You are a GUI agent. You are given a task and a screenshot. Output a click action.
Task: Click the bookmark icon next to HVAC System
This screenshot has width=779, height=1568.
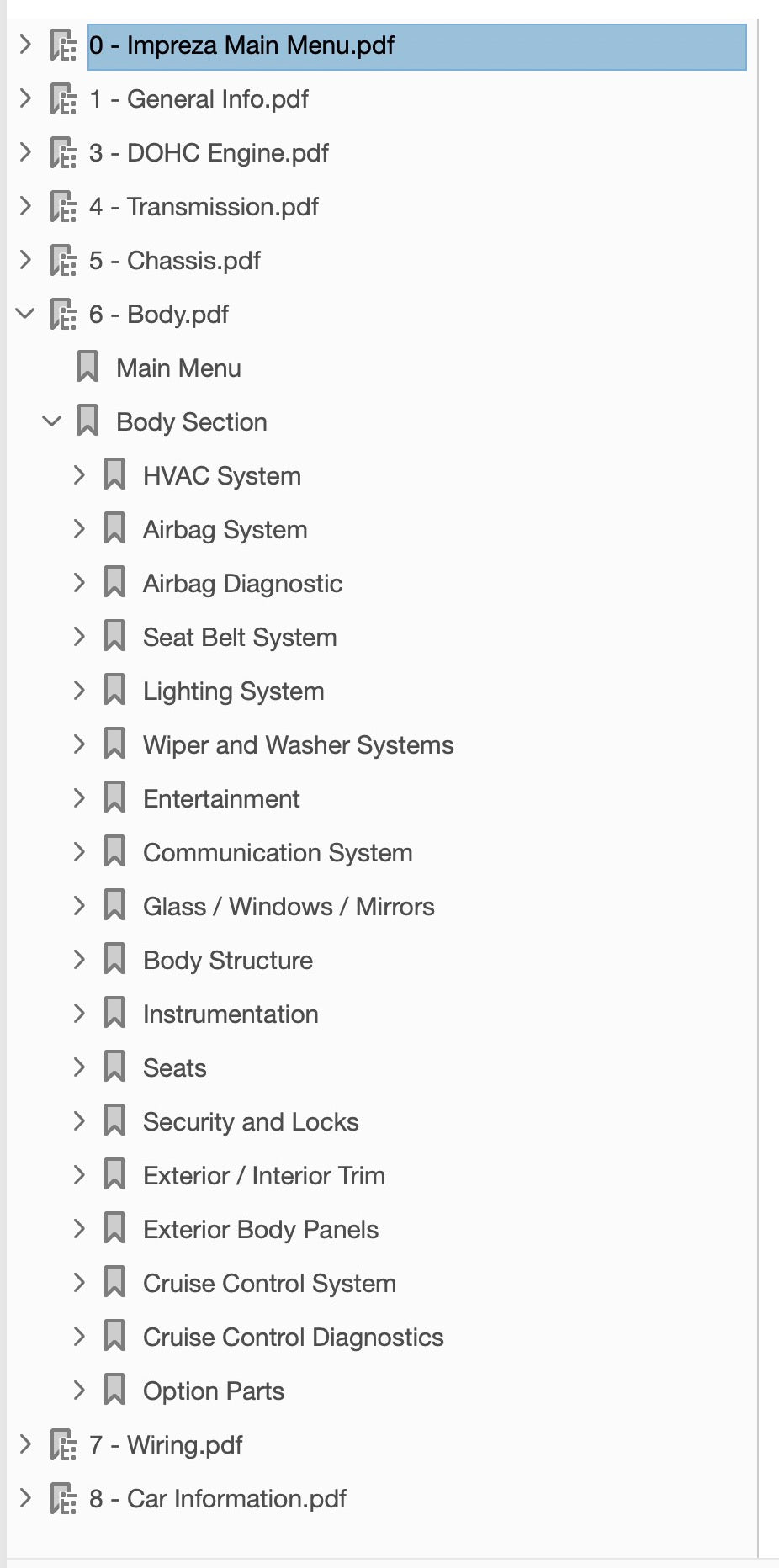[x=114, y=475]
